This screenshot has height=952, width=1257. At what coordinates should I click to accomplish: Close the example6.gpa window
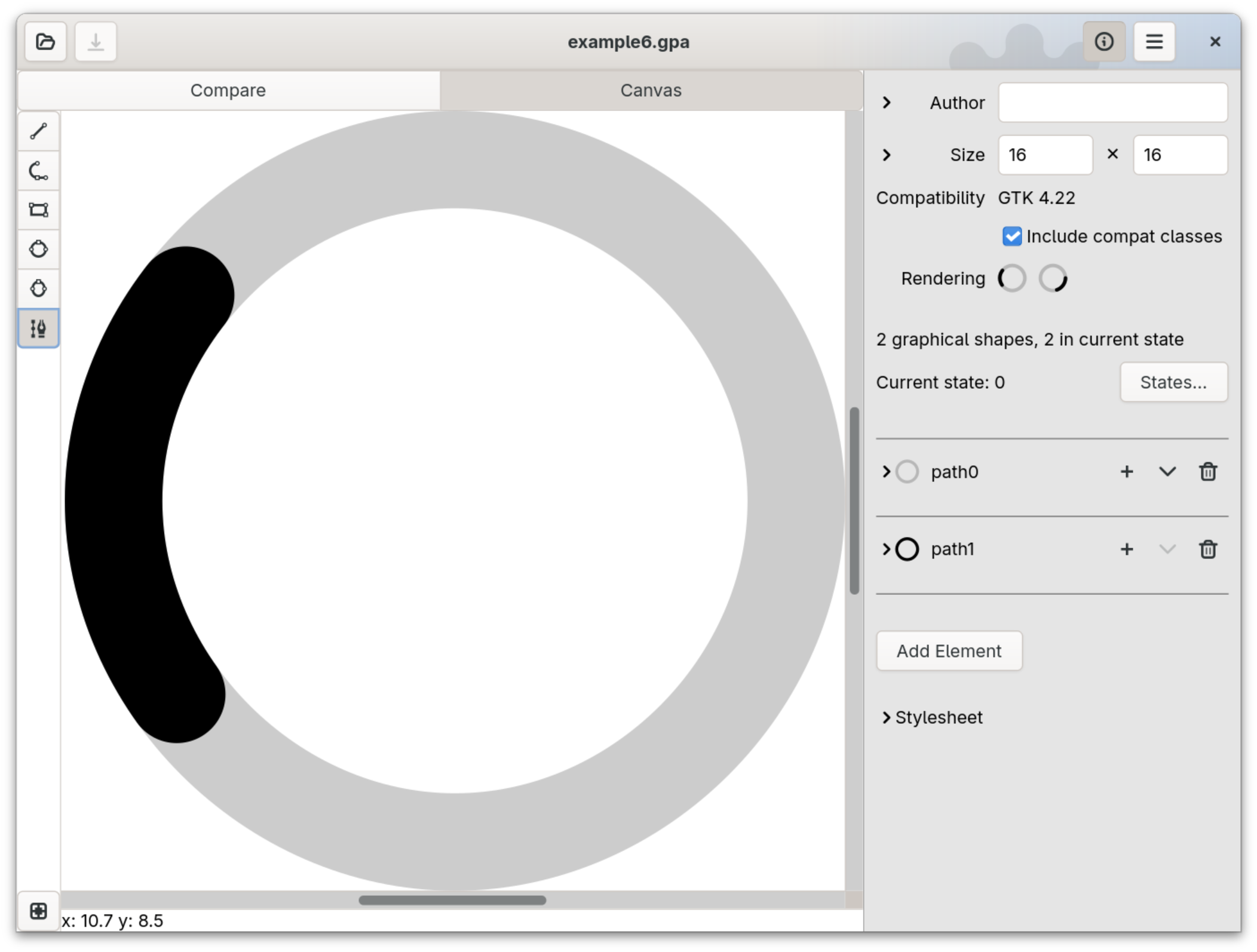tap(1215, 42)
